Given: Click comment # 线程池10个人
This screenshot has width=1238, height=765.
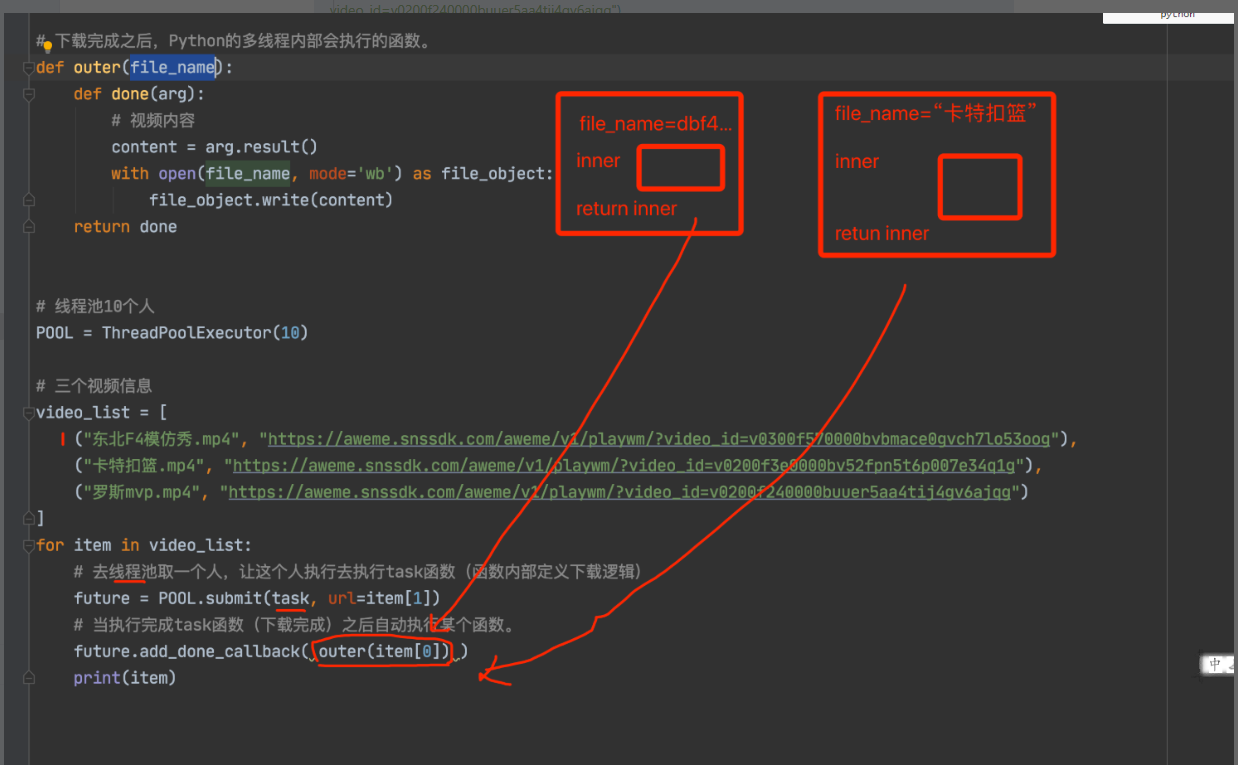Looking at the screenshot, I should [95, 306].
